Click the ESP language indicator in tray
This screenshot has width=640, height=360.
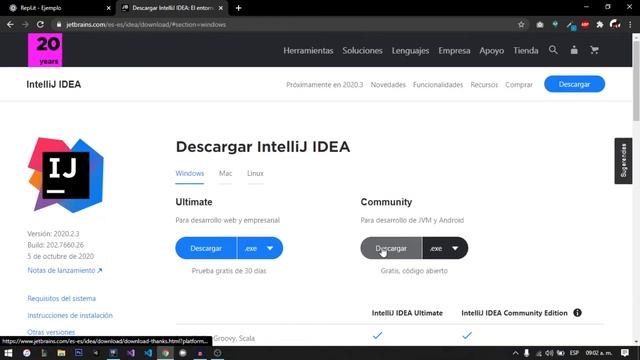(x=574, y=353)
